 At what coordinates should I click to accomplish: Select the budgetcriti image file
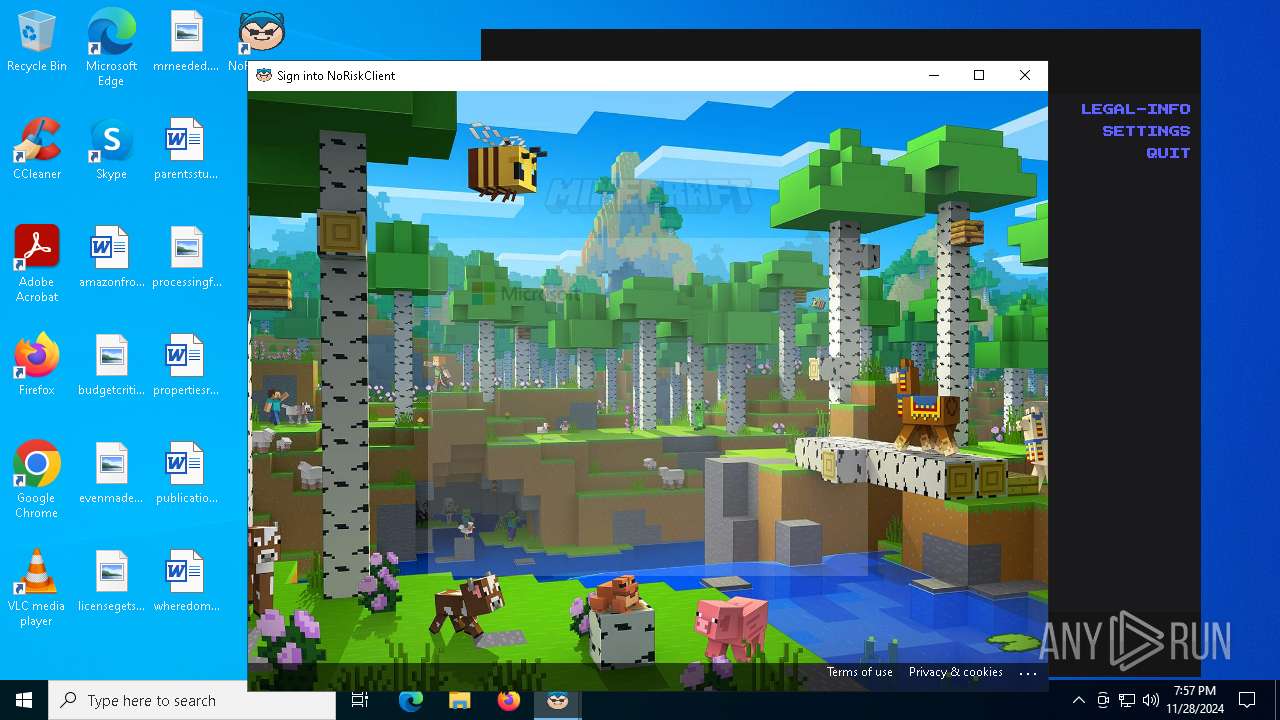coord(111,366)
